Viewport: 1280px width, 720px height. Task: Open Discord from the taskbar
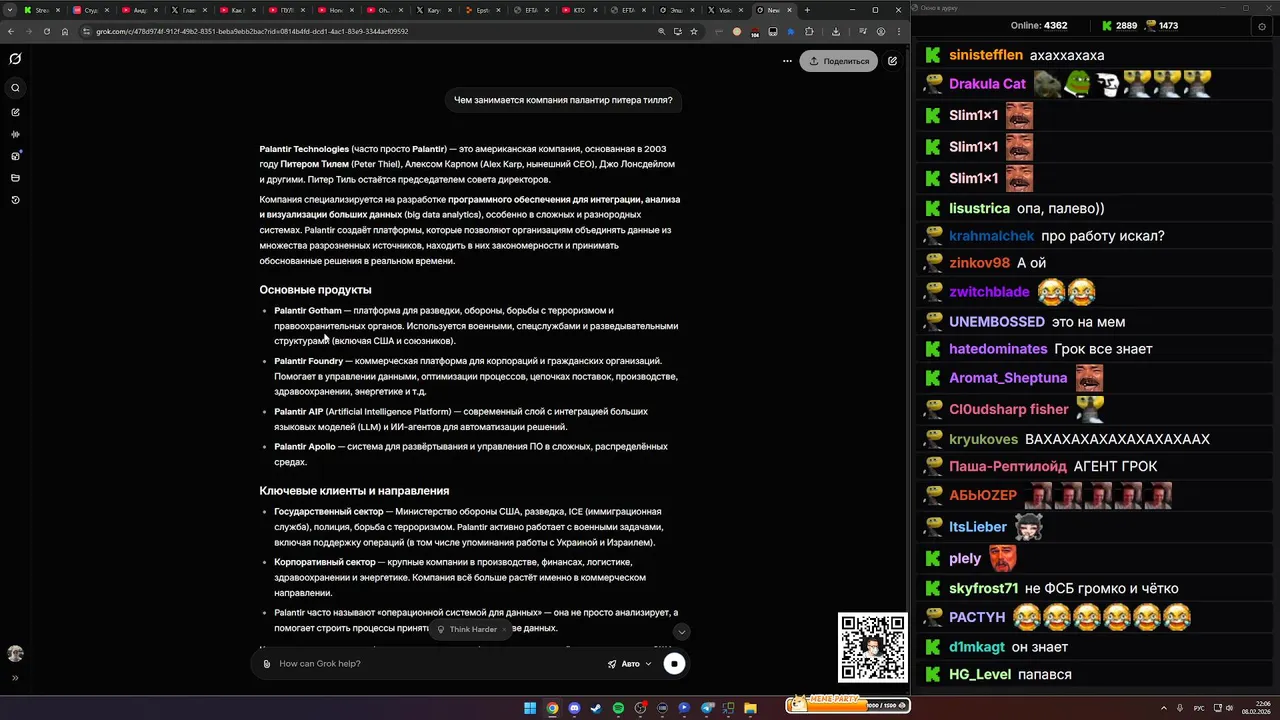[574, 708]
